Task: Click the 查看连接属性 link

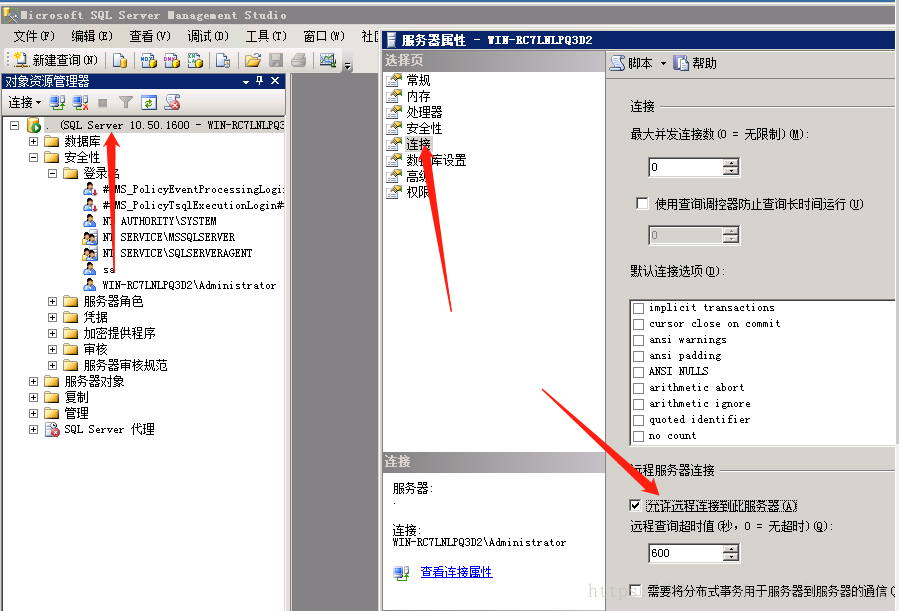Action: 456,572
